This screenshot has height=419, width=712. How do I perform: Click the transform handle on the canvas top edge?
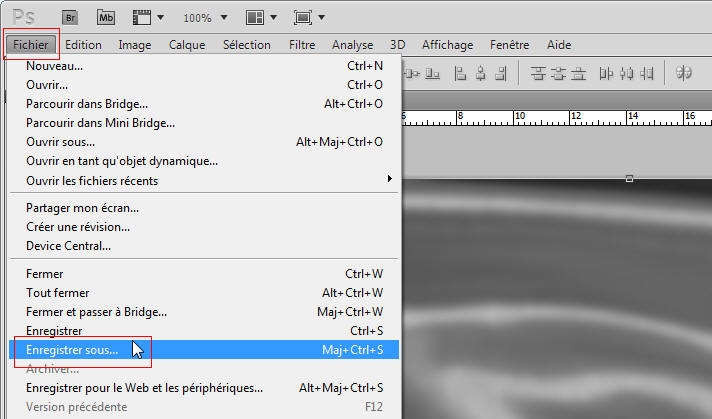pyautogui.click(x=629, y=178)
